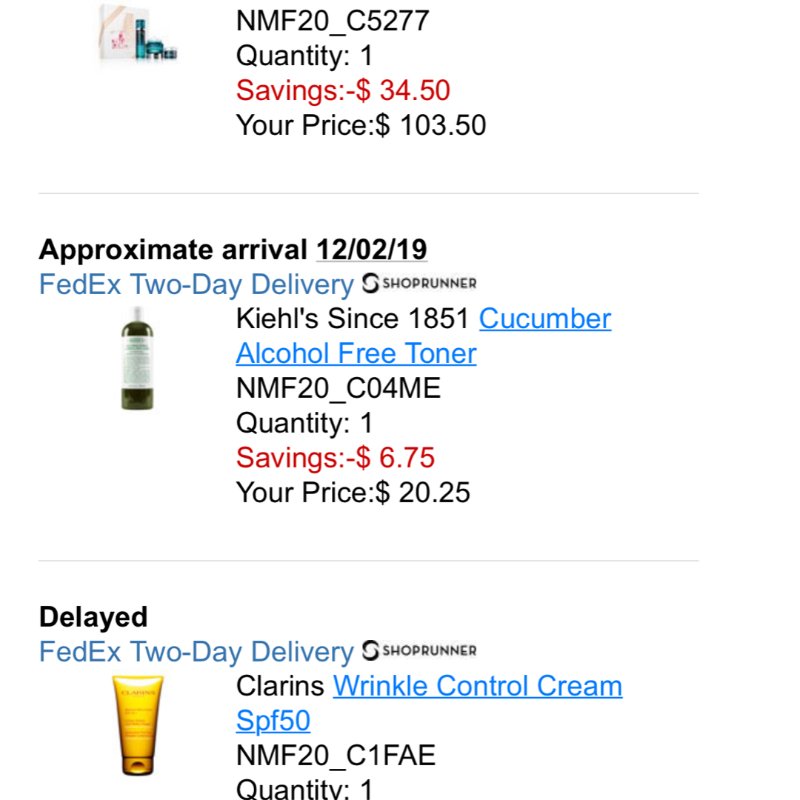Open the Cucumber product link
This screenshot has width=800, height=800.
[545, 319]
